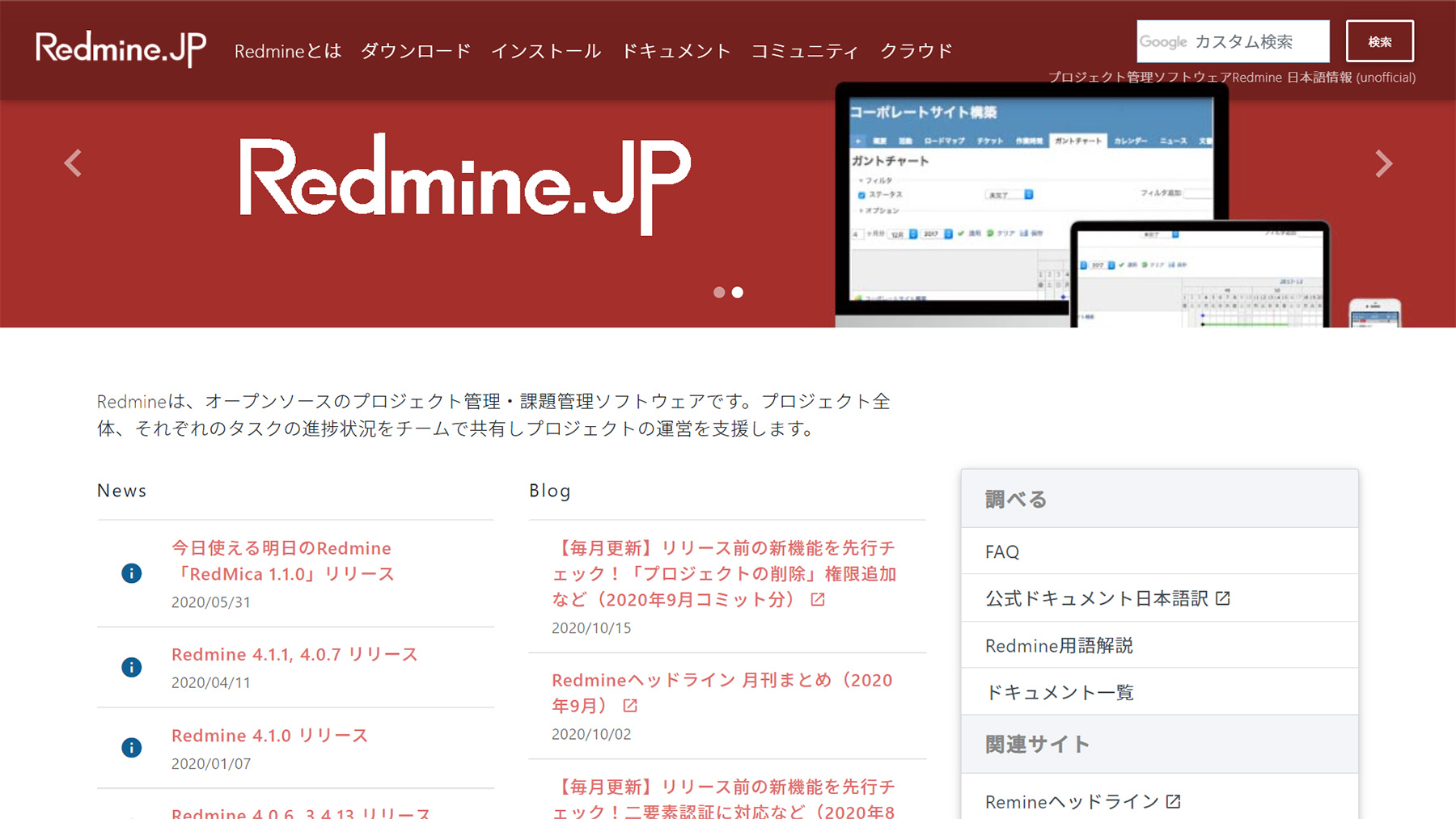Open the コミュニティ menu item
Image resolution: width=1456 pixels, height=819 pixels.
[x=806, y=51]
